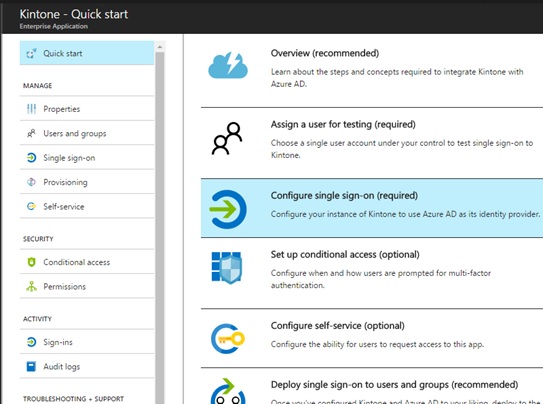Click the Audit logs book icon
The height and width of the screenshot is (404, 543).
(31, 366)
